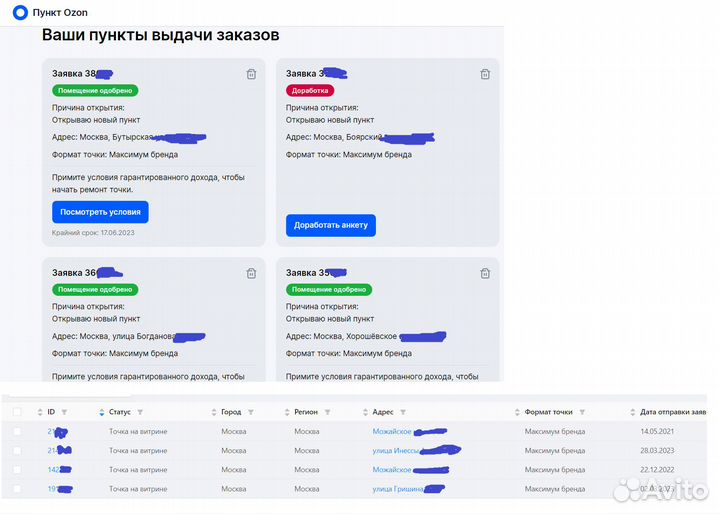Delete the Боярский application with trash icon
This screenshot has width=720, height=515.
pyautogui.click(x=485, y=74)
